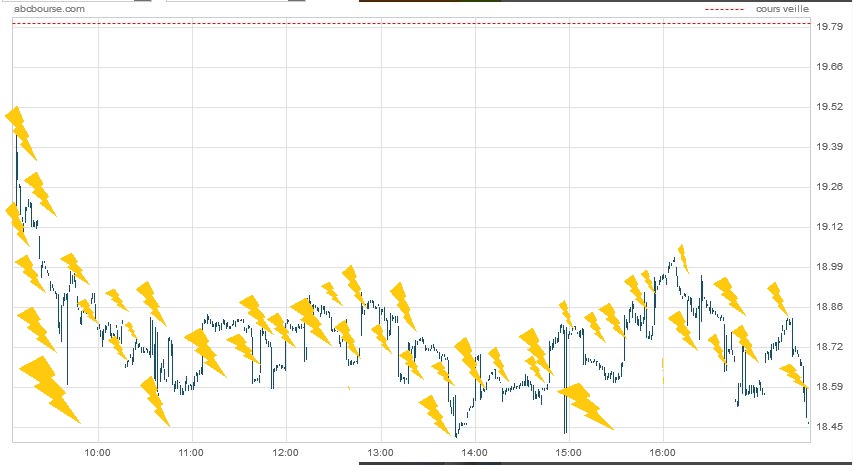Click the 'cours veille' legend label
Image resolution: width=853 pixels, height=465 pixels.
pos(782,9)
